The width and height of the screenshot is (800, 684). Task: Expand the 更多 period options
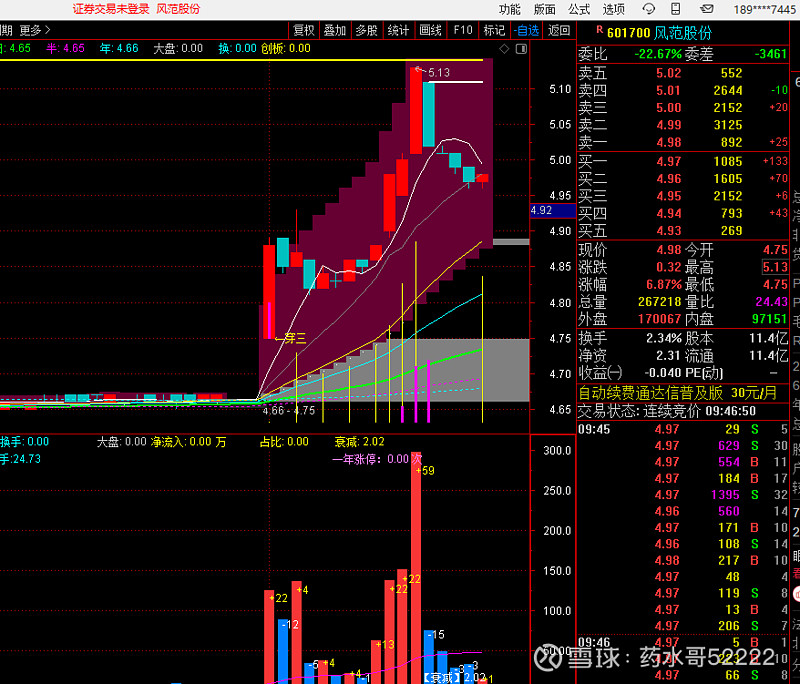coord(35,31)
